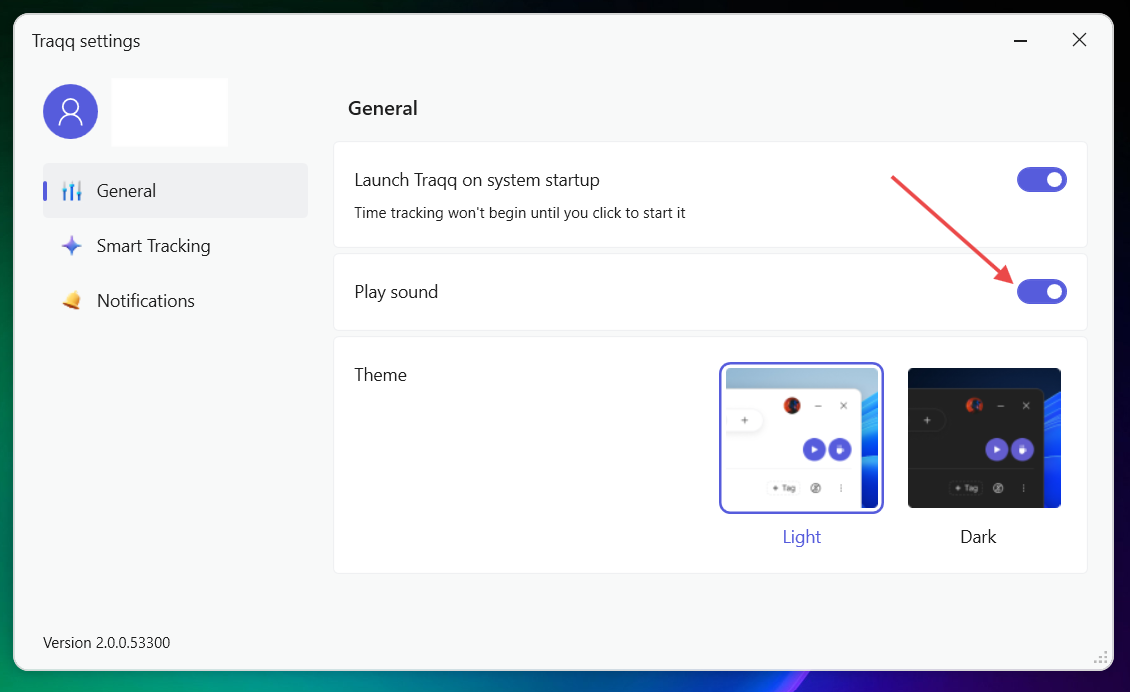Click the Notifications bell icon
The width and height of the screenshot is (1130, 692).
[71, 301]
